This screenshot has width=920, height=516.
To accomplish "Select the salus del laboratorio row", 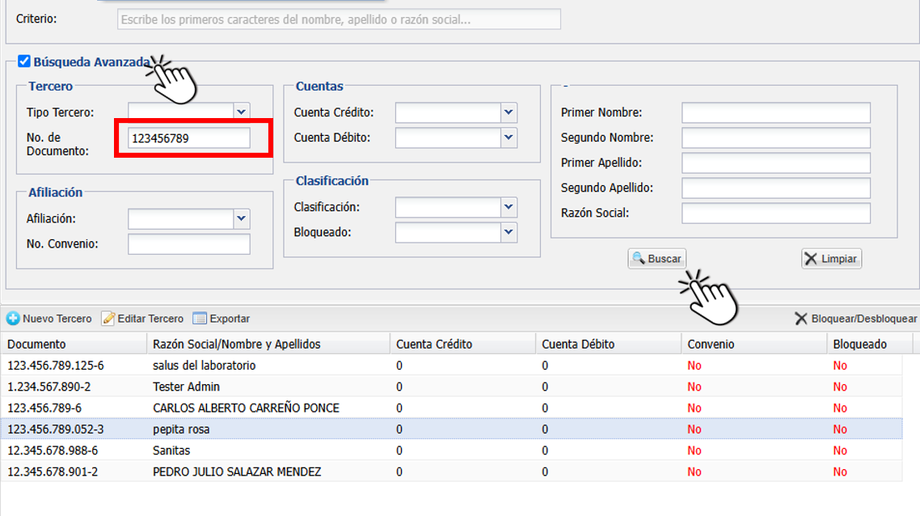I will coord(451,365).
